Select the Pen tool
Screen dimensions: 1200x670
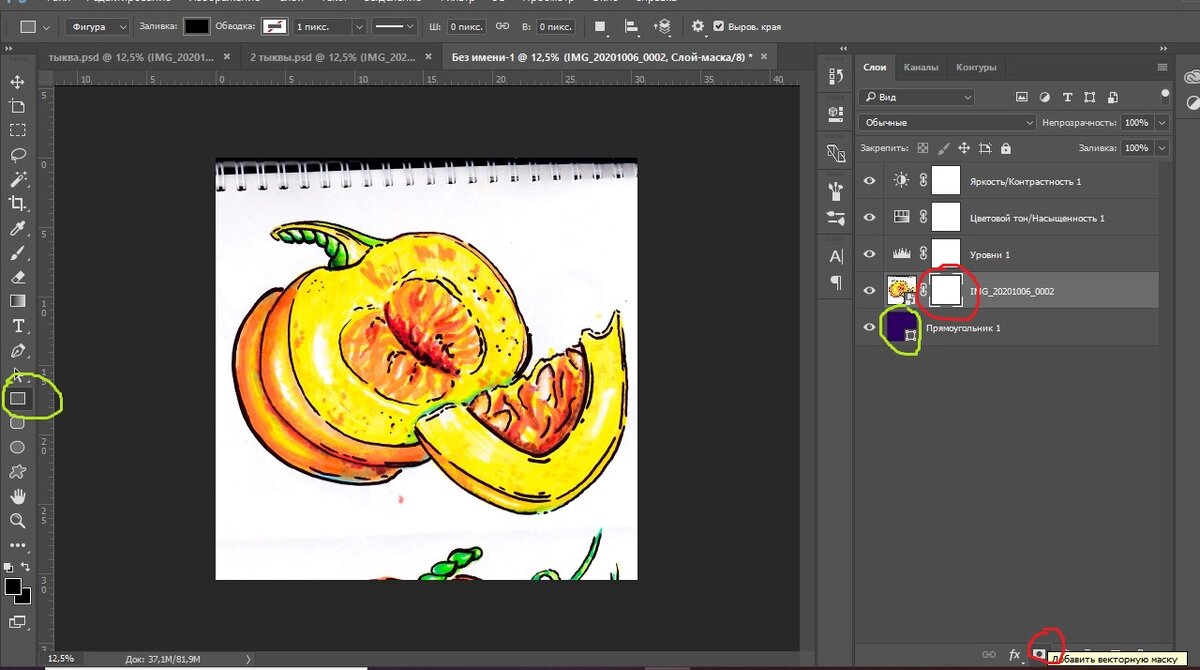(17, 351)
